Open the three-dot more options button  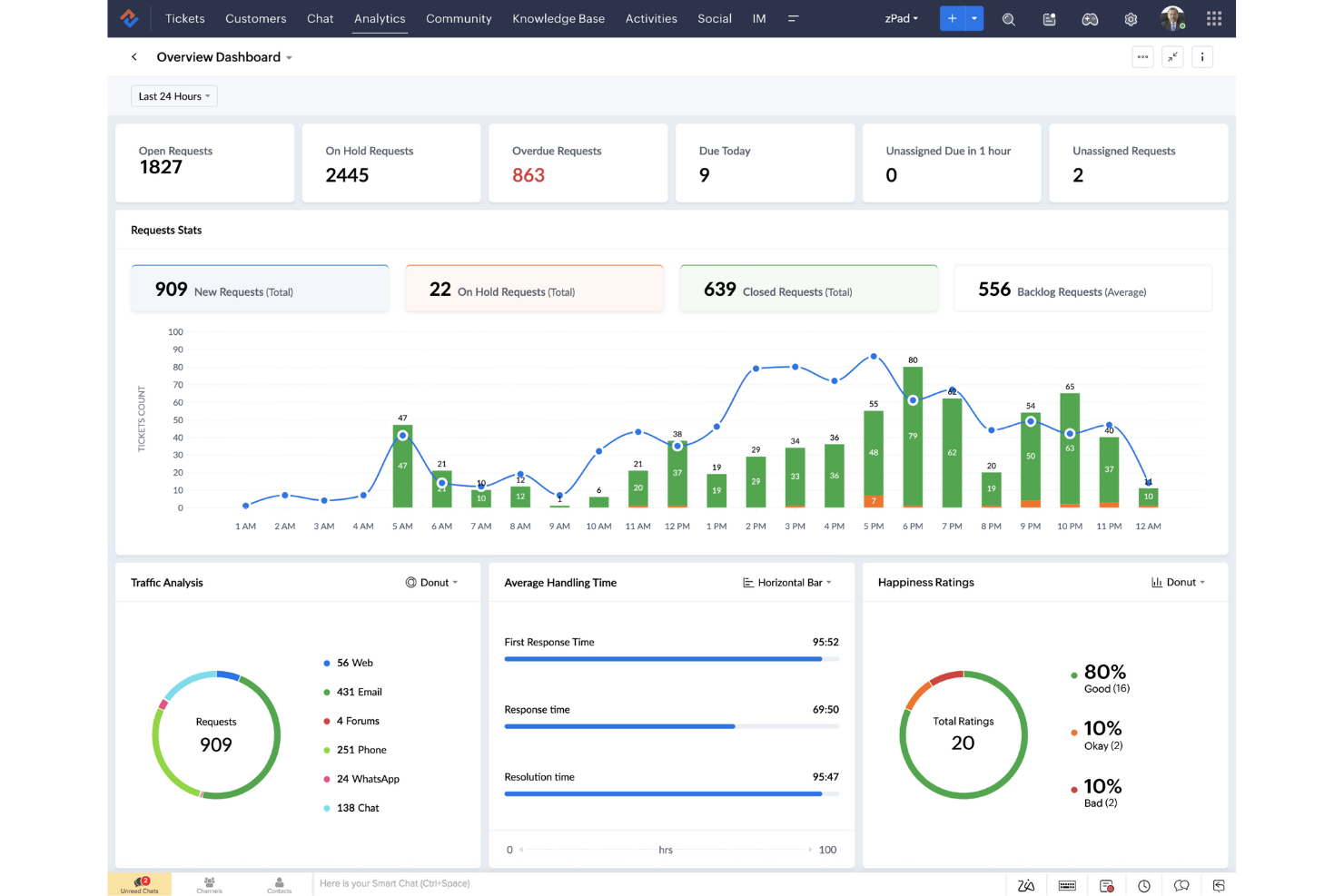pos(1142,57)
